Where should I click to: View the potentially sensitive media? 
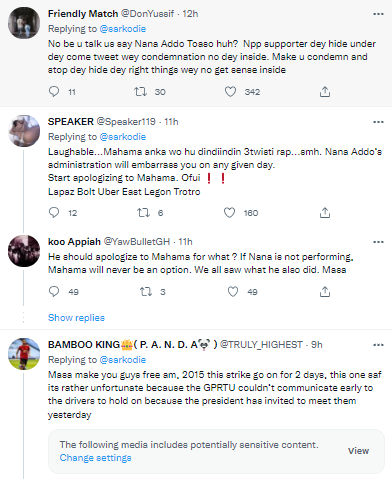(x=358, y=451)
